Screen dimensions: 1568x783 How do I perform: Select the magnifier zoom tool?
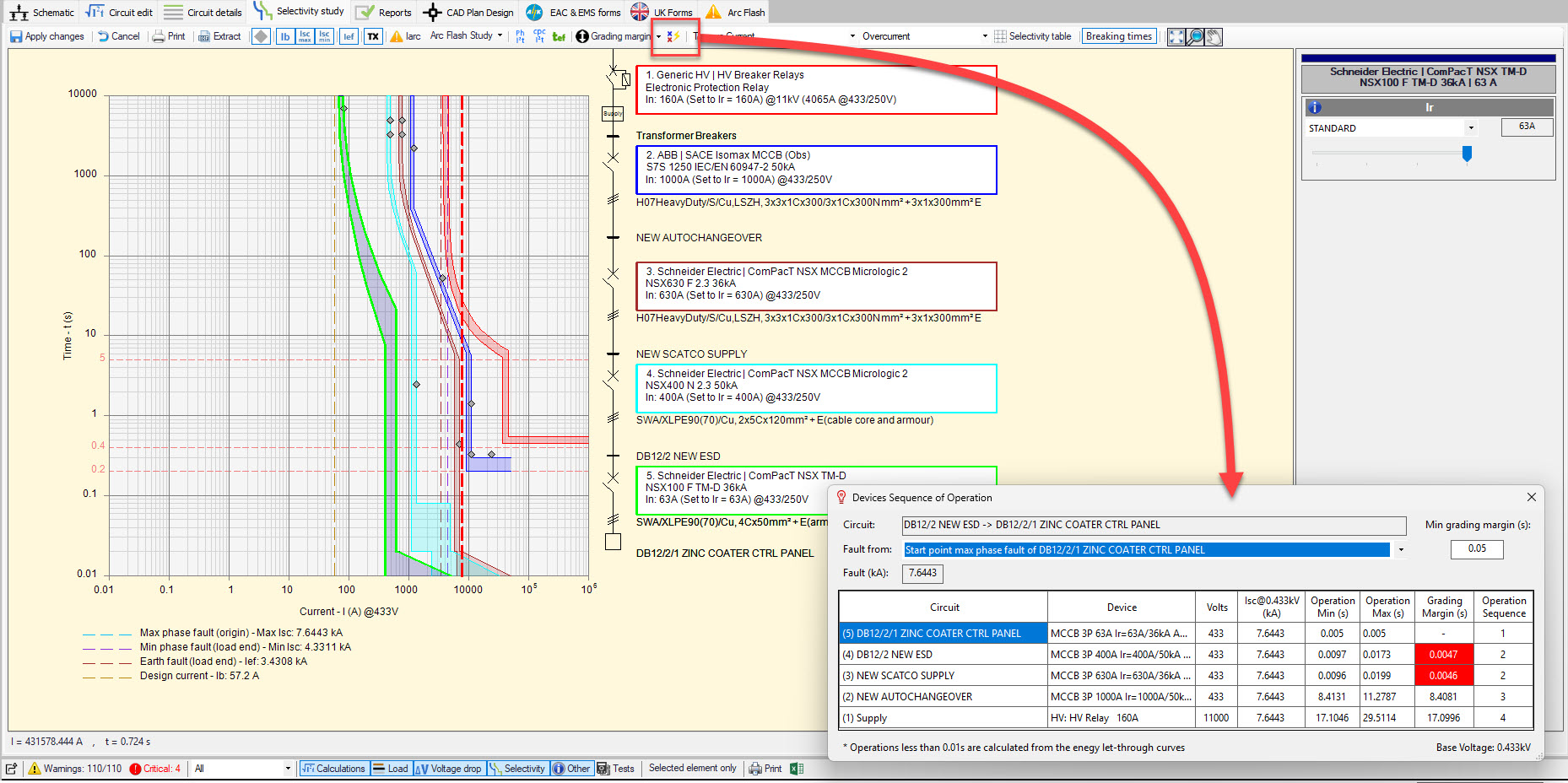click(1195, 37)
